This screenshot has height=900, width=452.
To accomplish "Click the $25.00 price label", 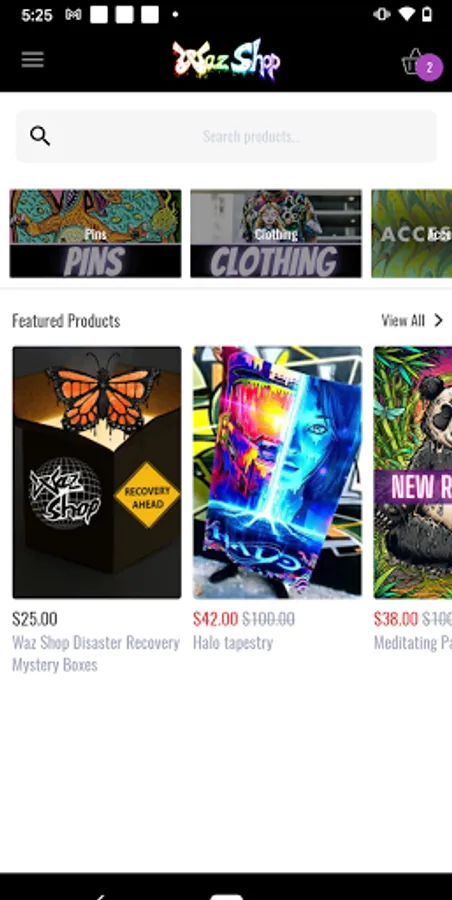I will tap(34, 619).
